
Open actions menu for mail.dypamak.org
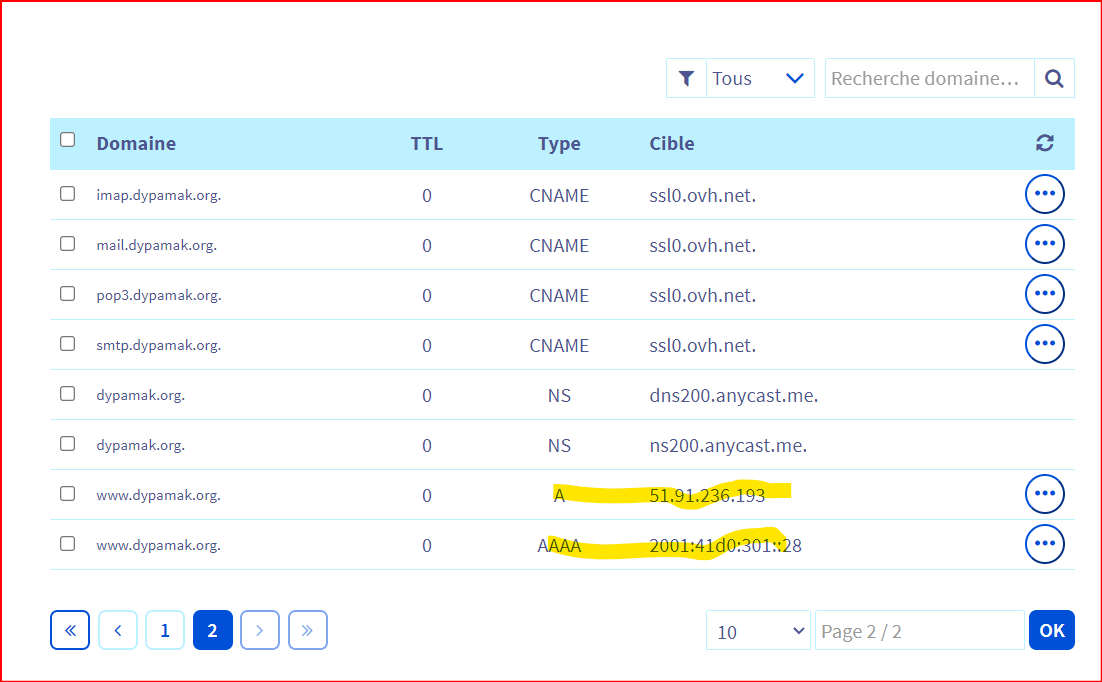1045,244
